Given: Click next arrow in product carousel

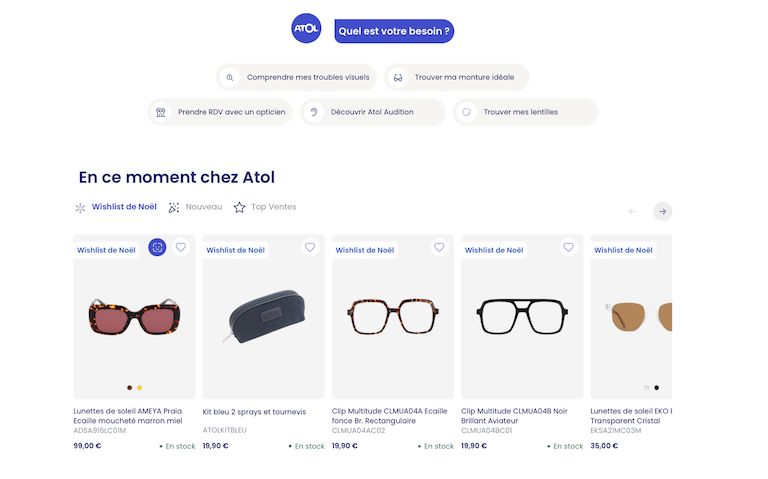Looking at the screenshot, I should [x=662, y=211].
